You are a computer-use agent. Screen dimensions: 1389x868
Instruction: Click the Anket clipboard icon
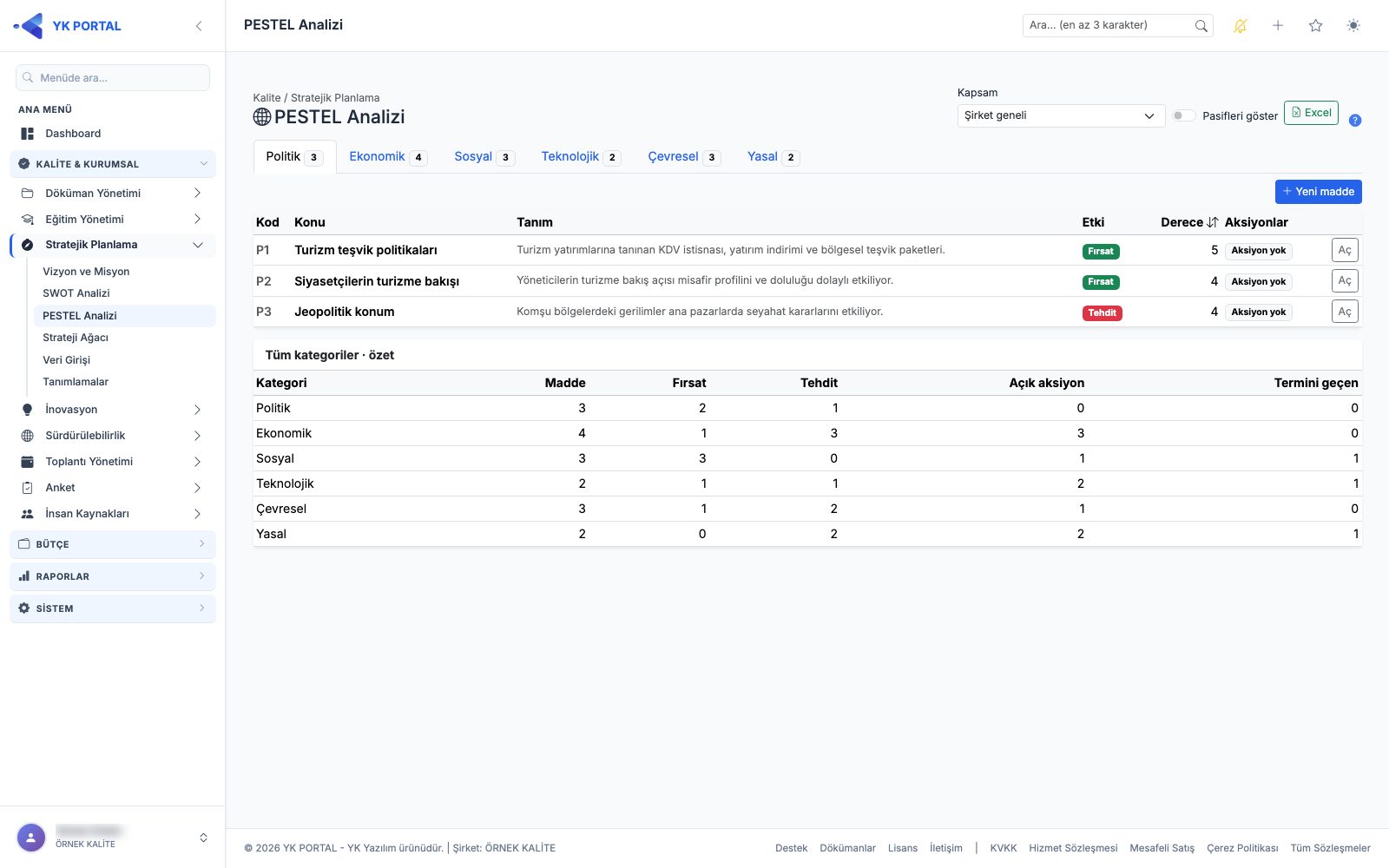(27, 488)
